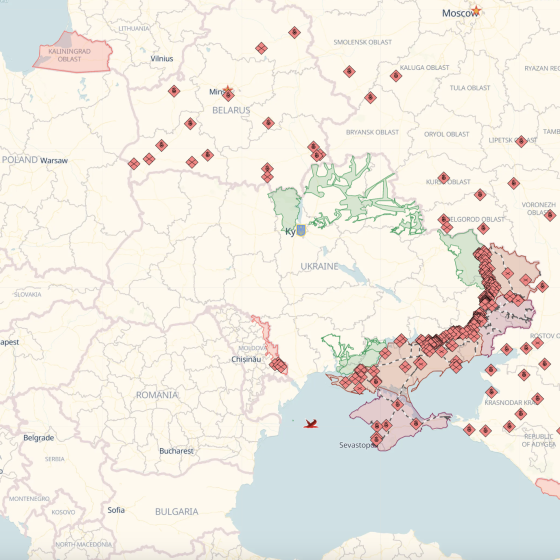Image resolution: width=560 pixels, height=560 pixels.
Task: Select the Belgrade city label
Action: (39, 438)
